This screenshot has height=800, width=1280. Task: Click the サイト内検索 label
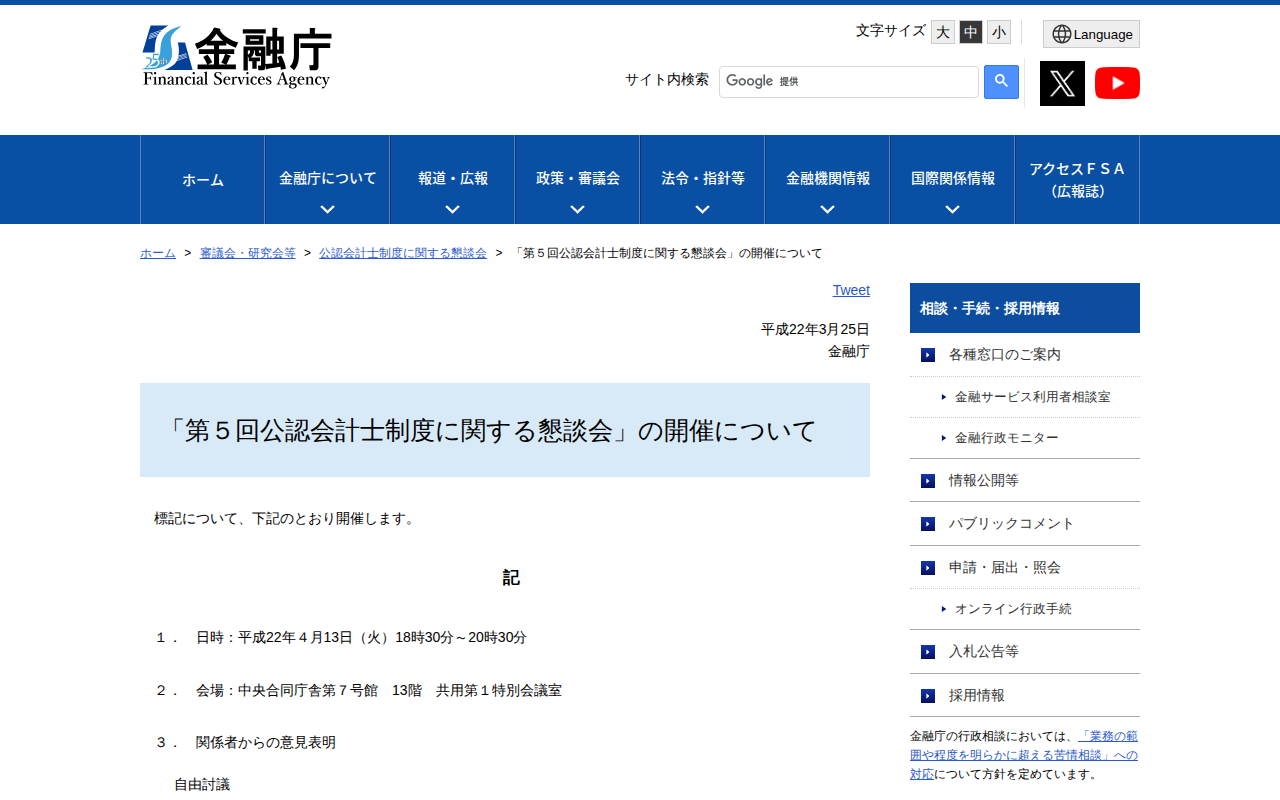pos(667,80)
